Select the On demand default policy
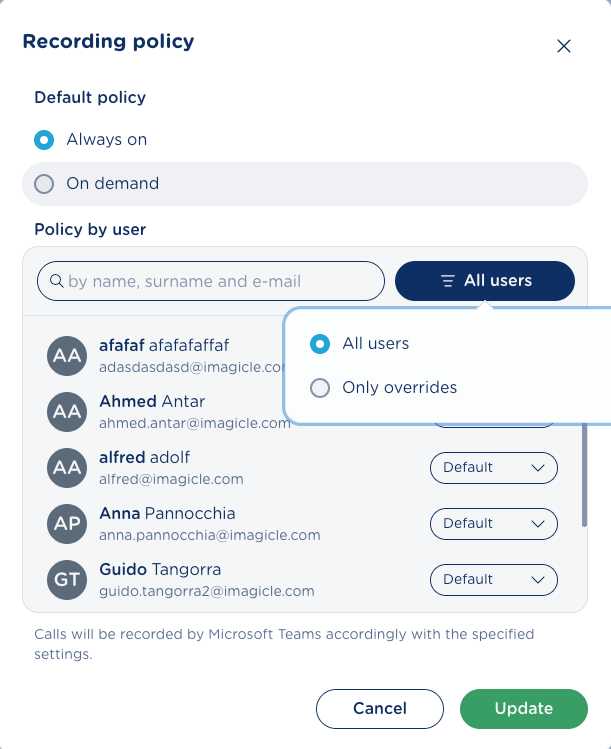 click(x=44, y=184)
